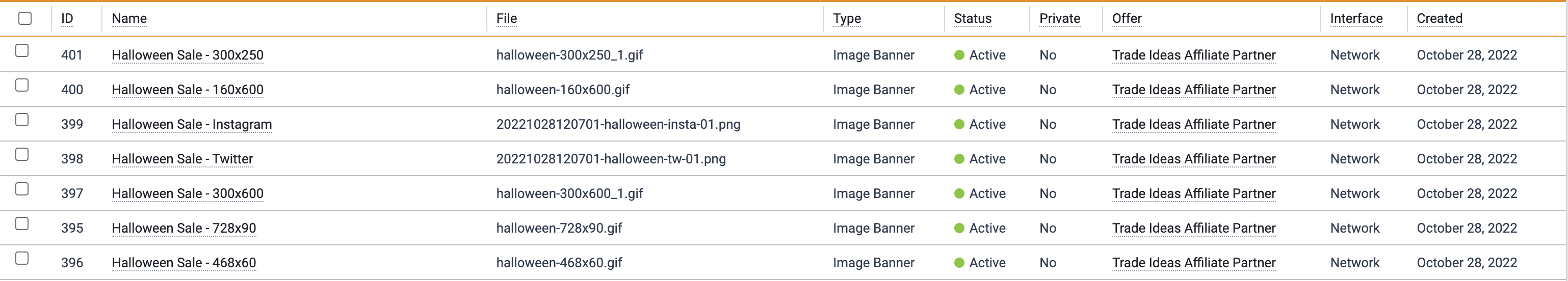This screenshot has width=1568, height=281.
Task: Tick the checkbox for row 399
Action: pos(22,120)
